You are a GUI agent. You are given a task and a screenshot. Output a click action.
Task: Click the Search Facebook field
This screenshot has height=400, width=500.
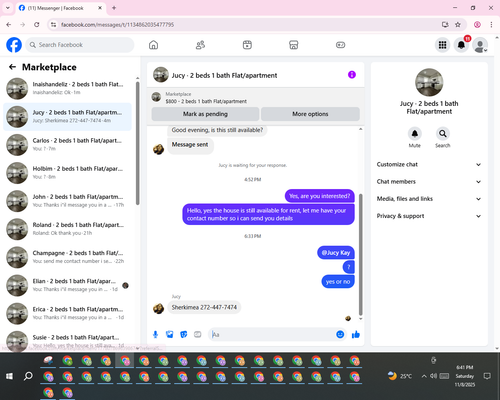point(80,45)
